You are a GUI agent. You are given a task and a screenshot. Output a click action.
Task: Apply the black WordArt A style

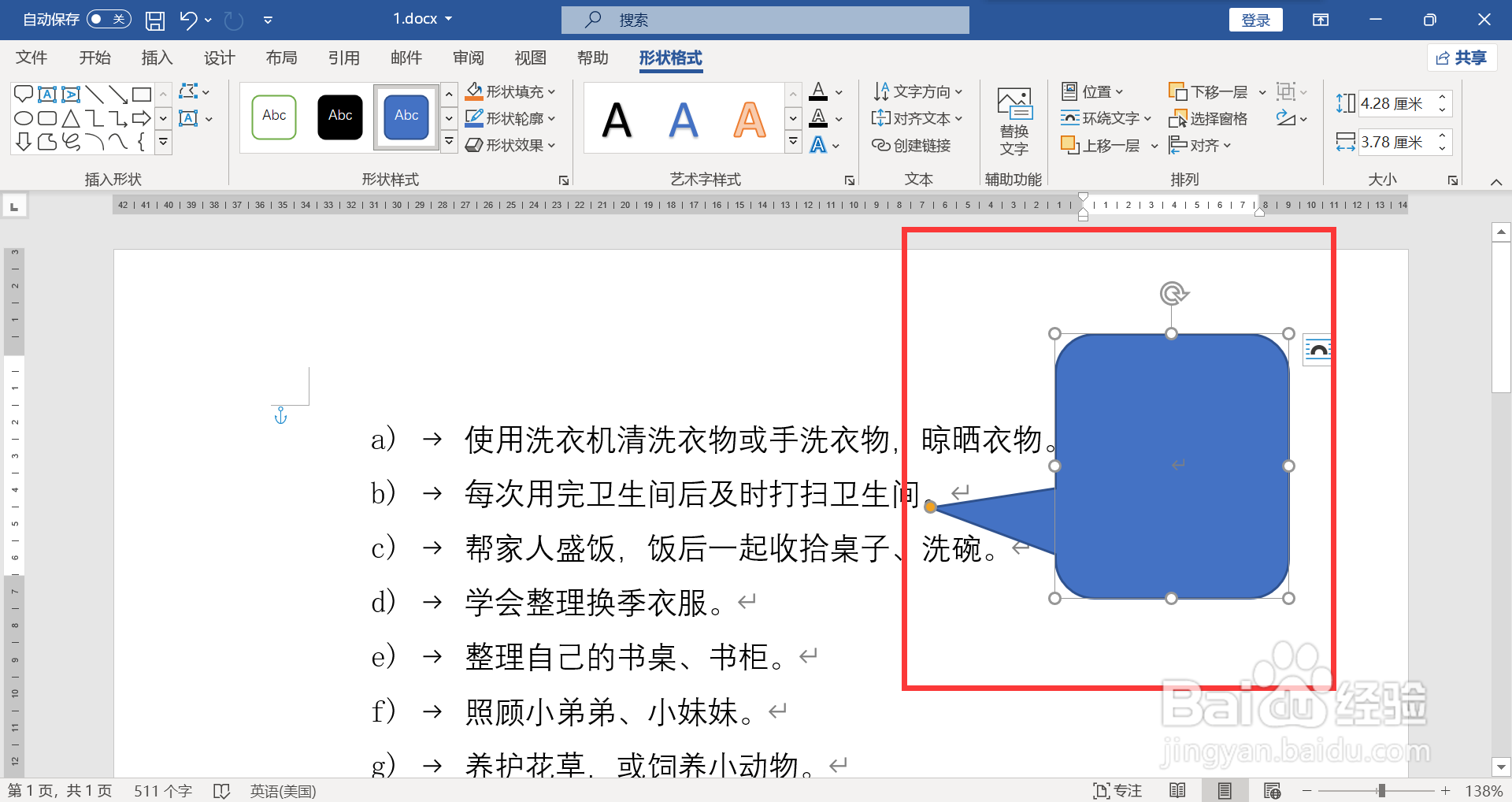(x=617, y=120)
